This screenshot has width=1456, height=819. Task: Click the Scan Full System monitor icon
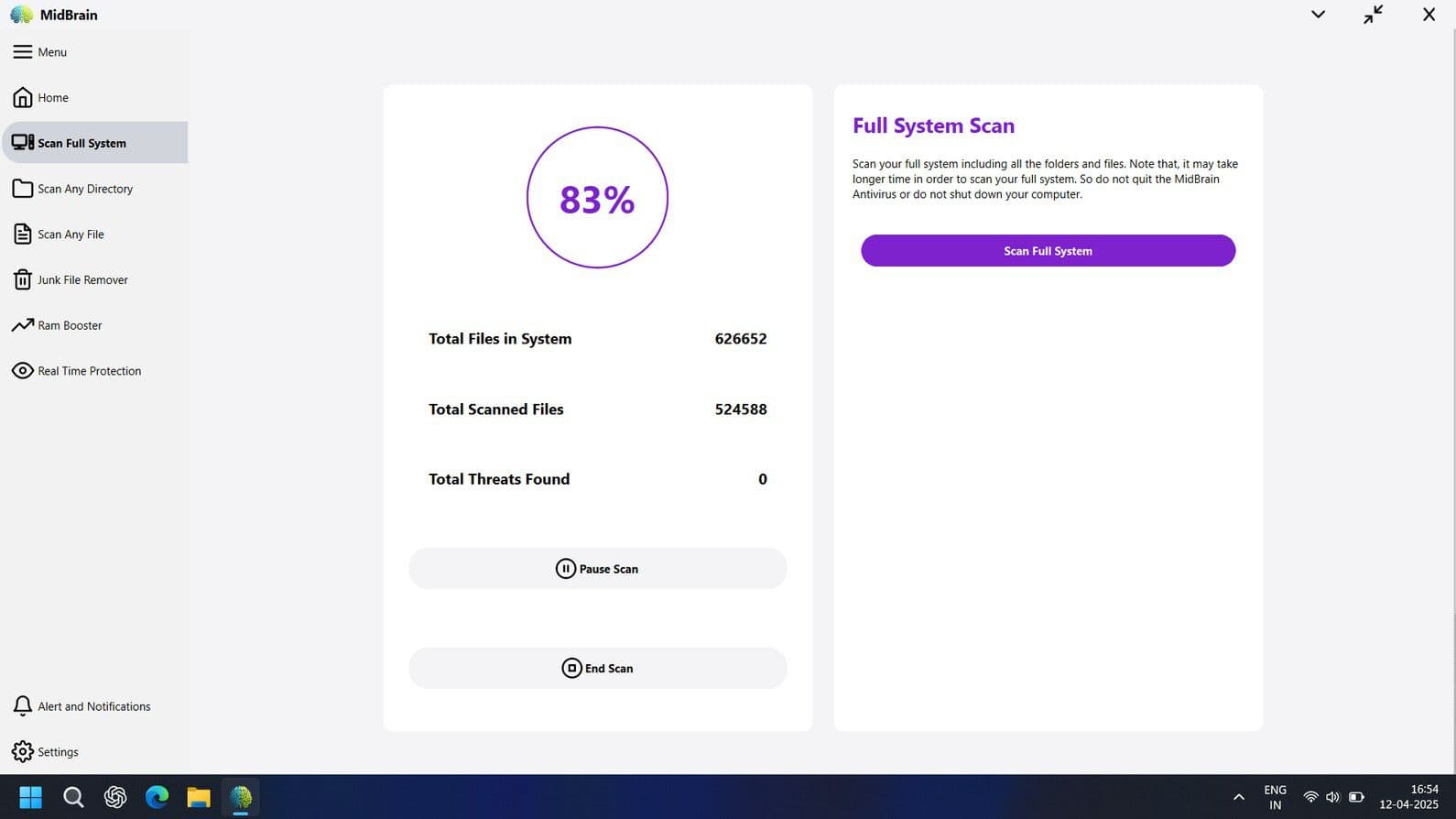point(23,143)
